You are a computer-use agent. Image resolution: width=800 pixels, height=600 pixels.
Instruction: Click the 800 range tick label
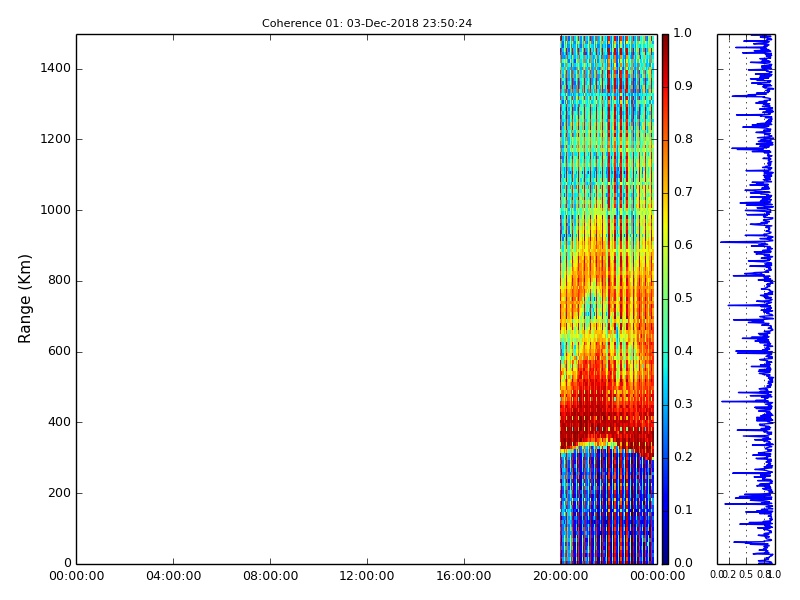[59, 281]
